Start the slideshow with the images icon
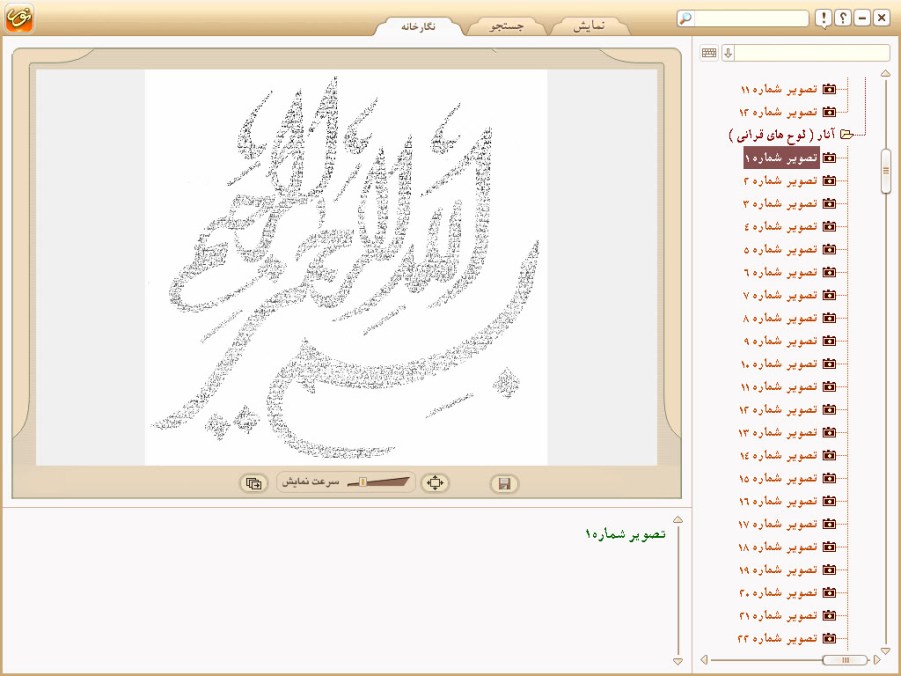The height and width of the screenshot is (676, 901). (x=253, y=483)
